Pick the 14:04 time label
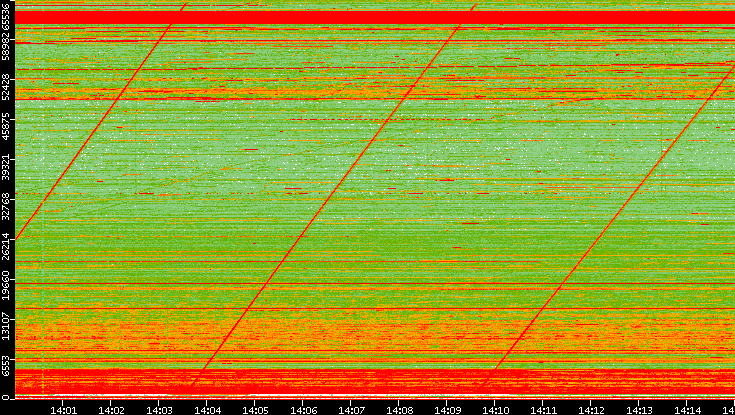Image resolution: width=735 pixels, height=415 pixels. (x=207, y=411)
